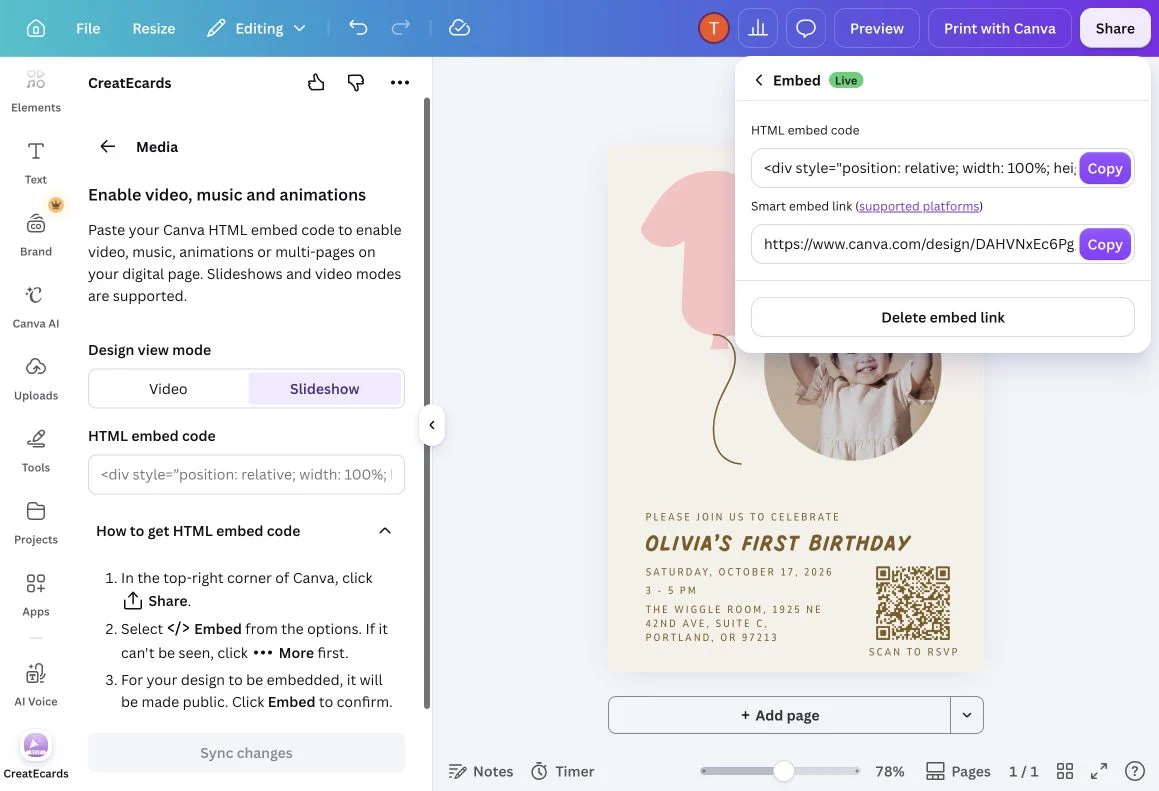Viewport: 1159px width, 791px height.
Task: Give CreatEcards a thumbs down
Action: [x=356, y=82]
